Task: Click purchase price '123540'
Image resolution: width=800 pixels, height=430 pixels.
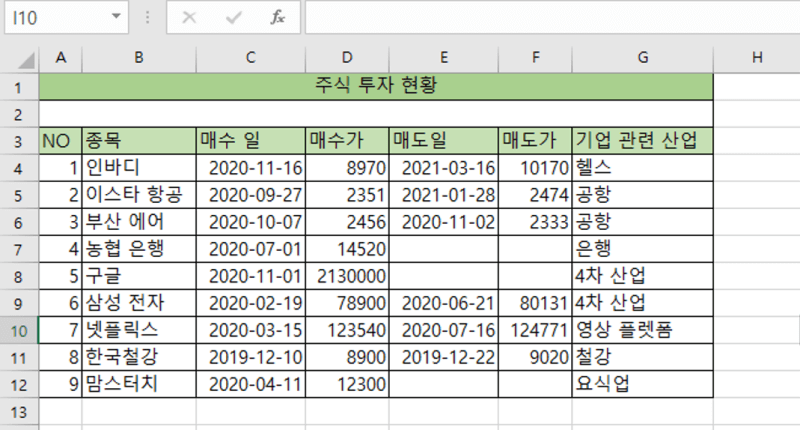Action: [x=347, y=330]
